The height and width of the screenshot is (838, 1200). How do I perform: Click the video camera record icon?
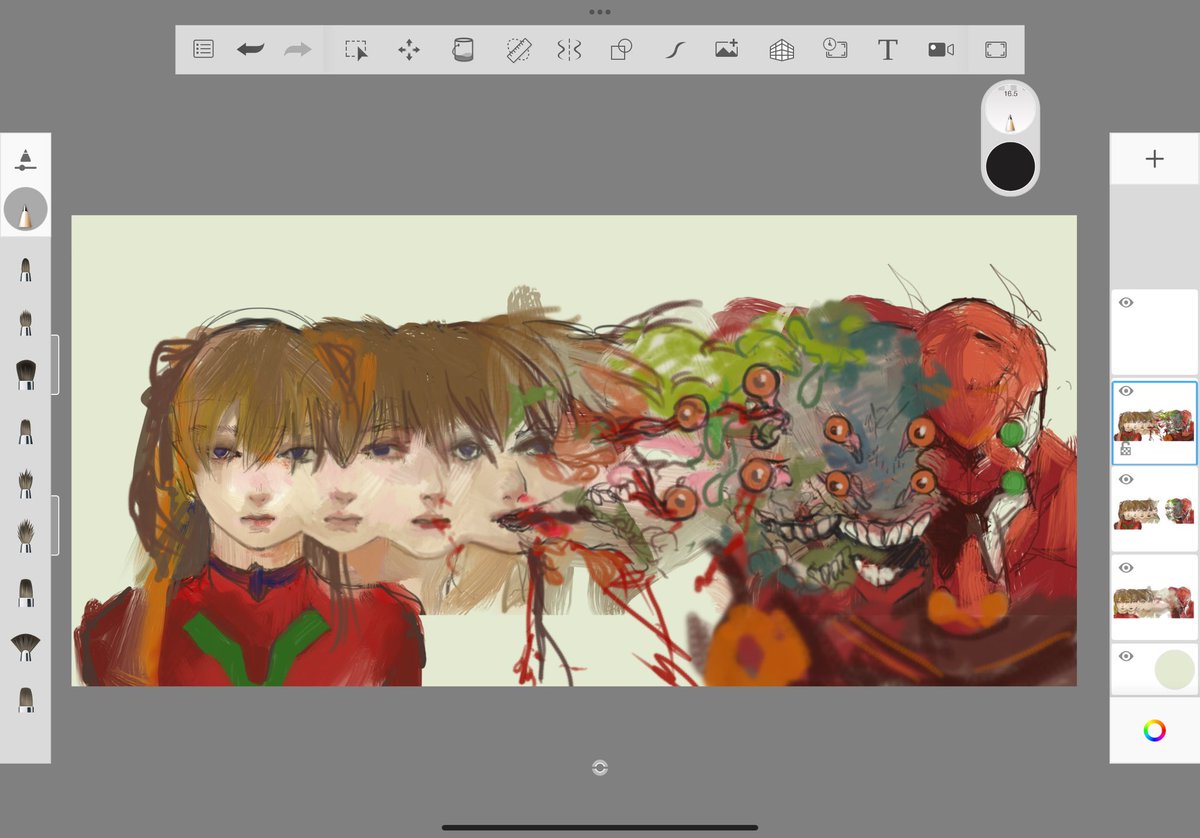tap(941, 49)
